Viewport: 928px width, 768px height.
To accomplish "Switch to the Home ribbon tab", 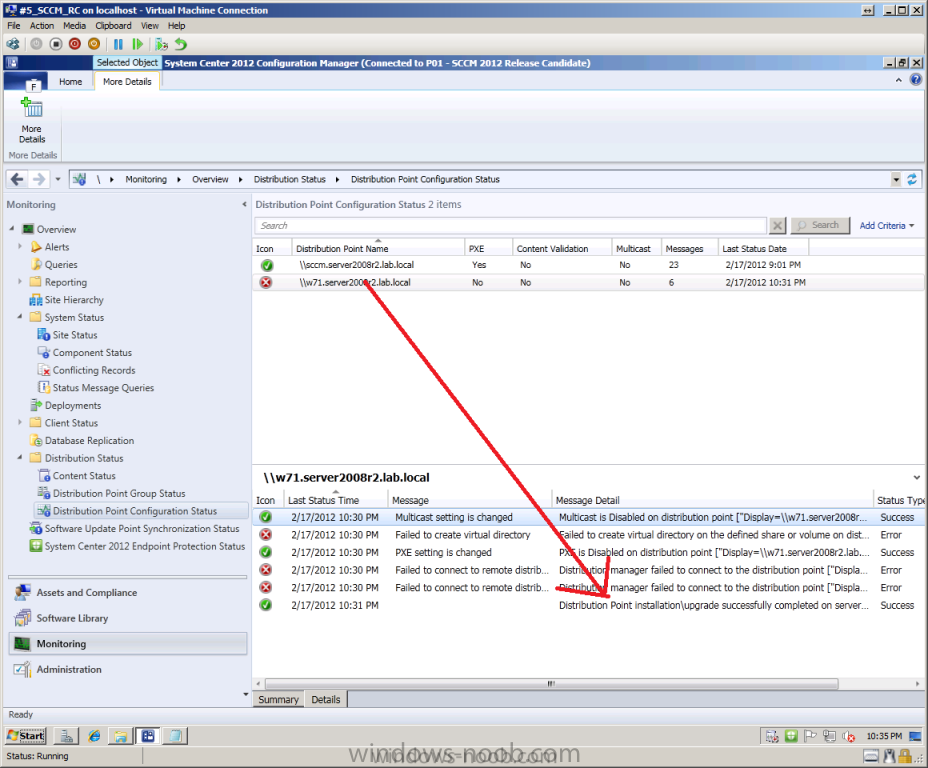I will (x=70, y=82).
